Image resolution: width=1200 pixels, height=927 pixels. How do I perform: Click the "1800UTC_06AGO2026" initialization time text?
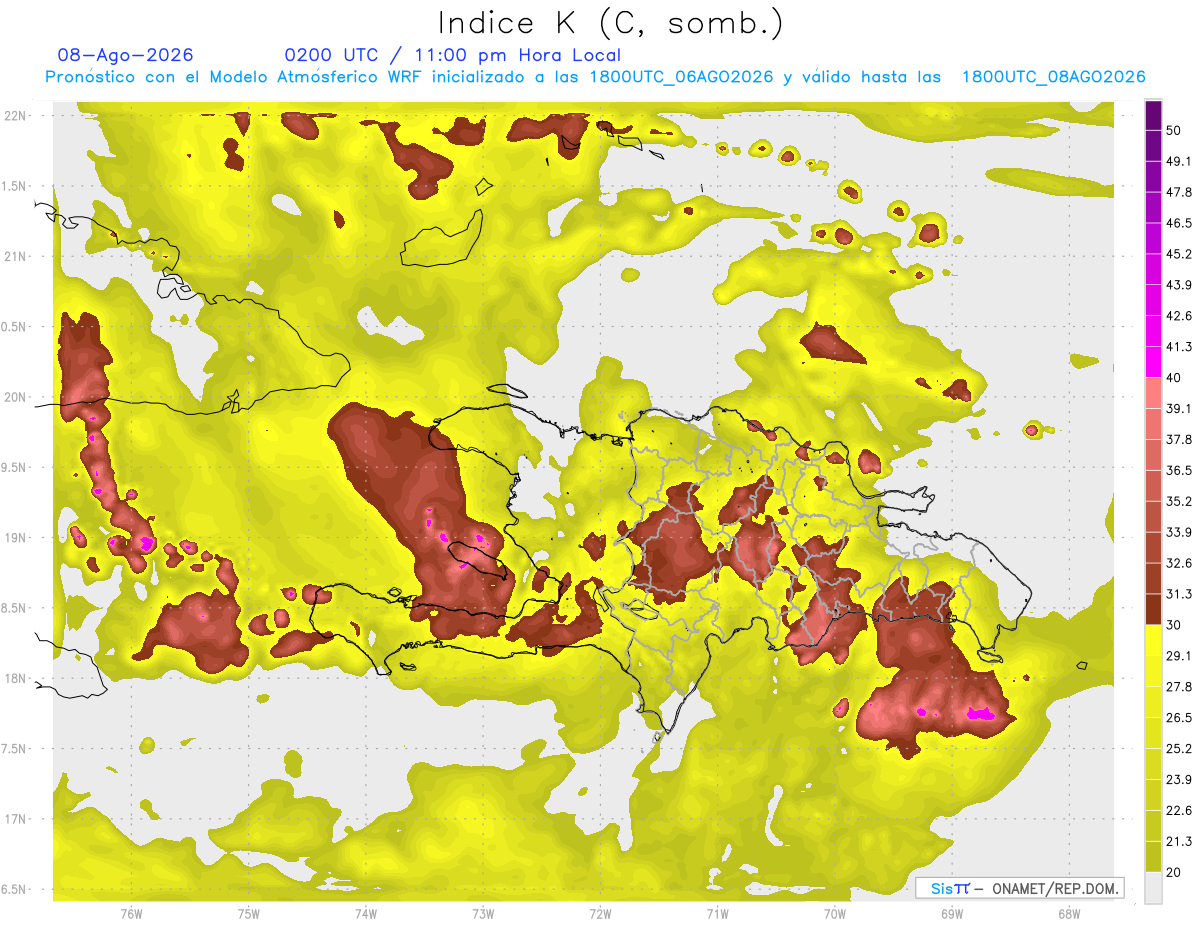pyautogui.click(x=681, y=77)
